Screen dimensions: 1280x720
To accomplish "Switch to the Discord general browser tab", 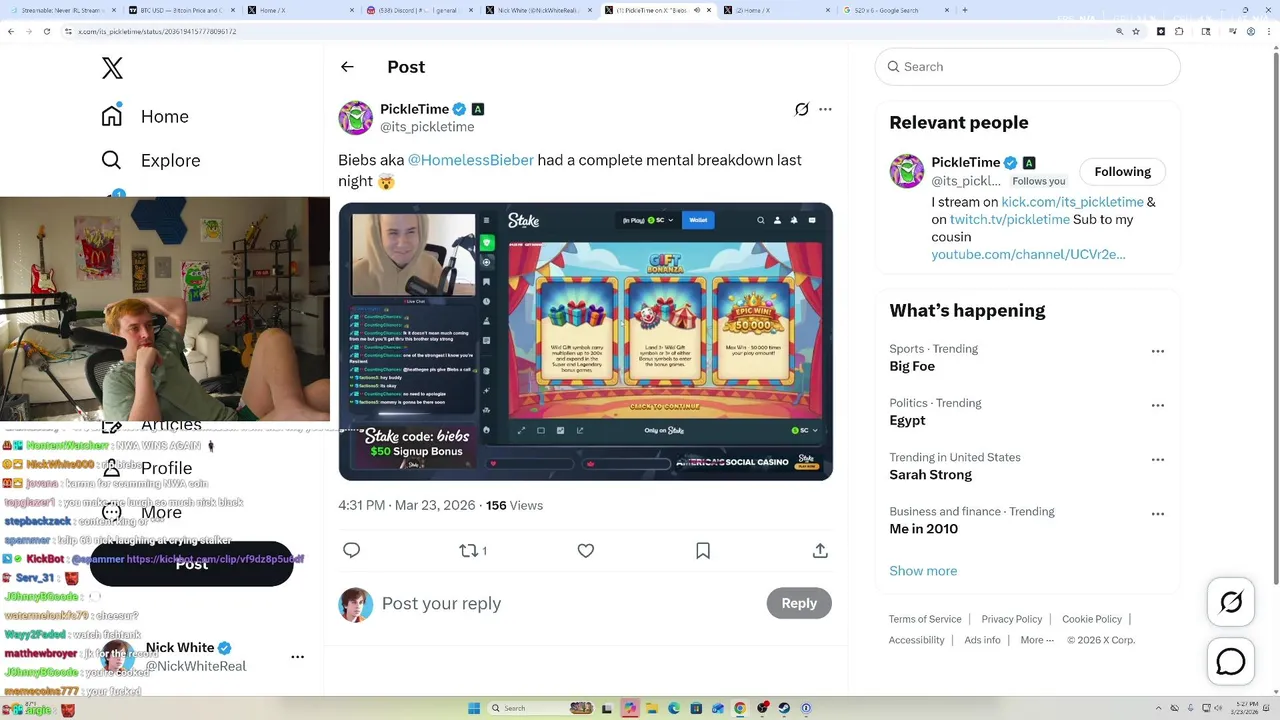I will pos(418,10).
